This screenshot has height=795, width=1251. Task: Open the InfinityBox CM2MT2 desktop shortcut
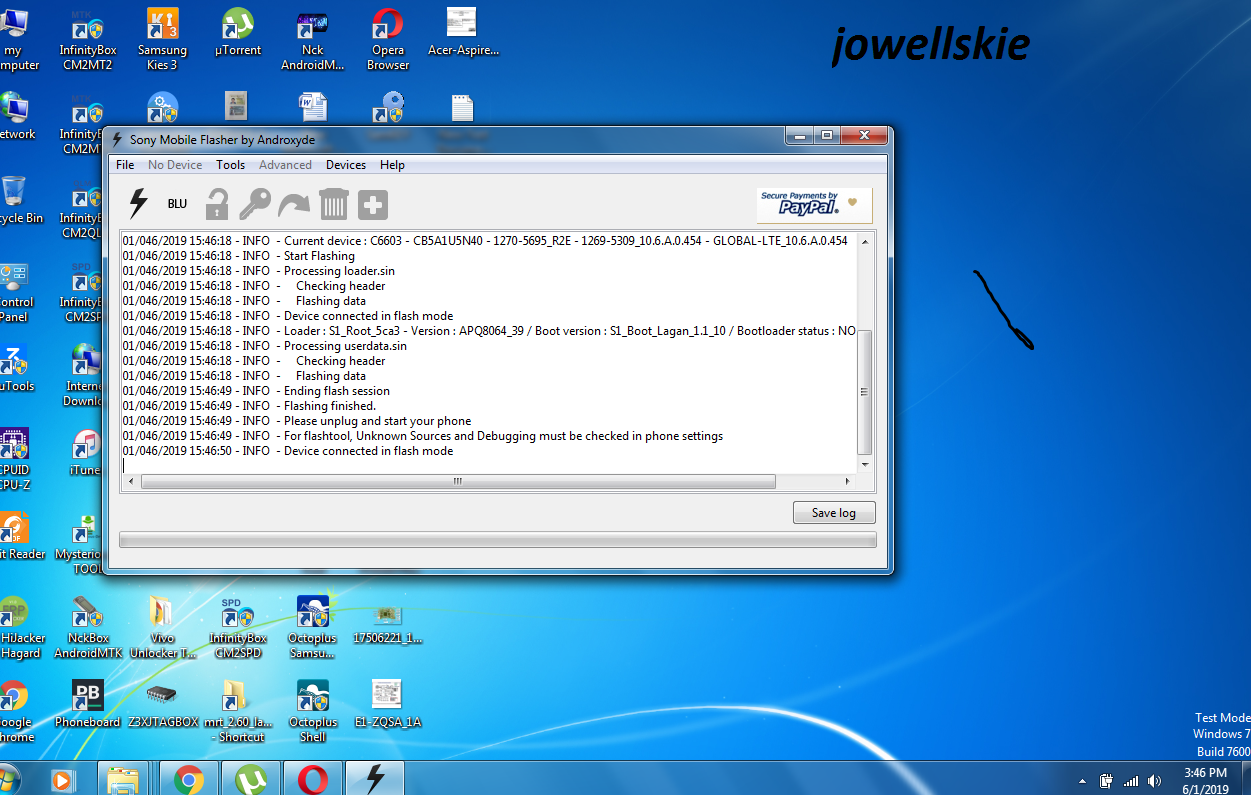87,40
